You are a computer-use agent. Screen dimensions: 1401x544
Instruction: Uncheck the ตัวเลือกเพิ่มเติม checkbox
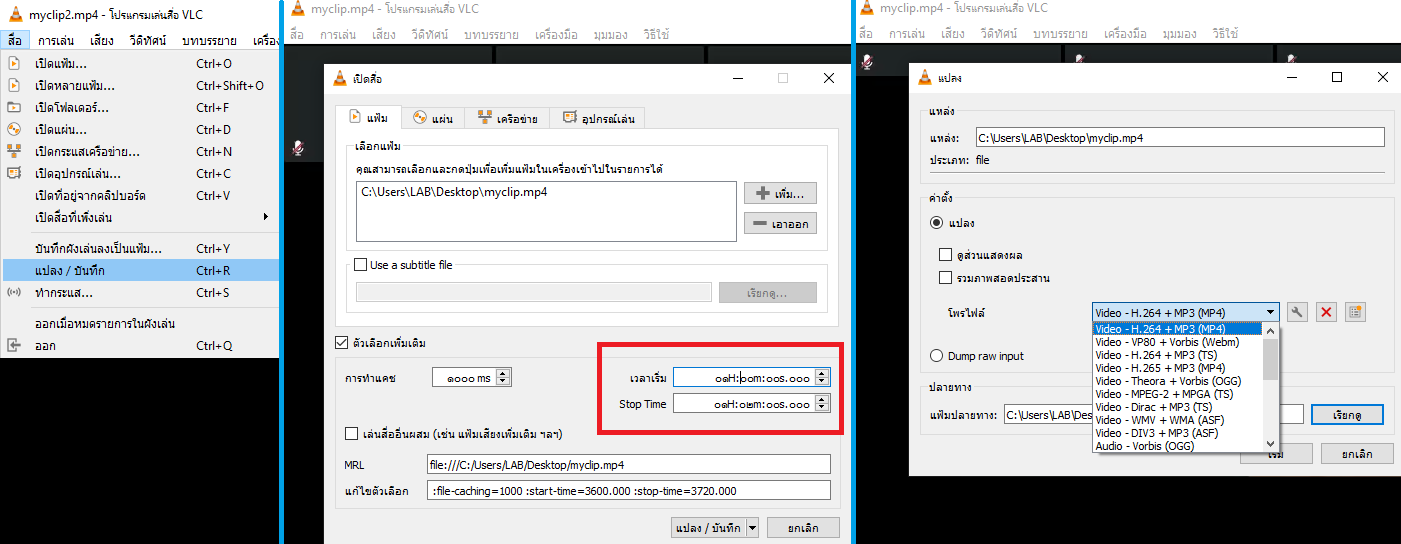[342, 344]
